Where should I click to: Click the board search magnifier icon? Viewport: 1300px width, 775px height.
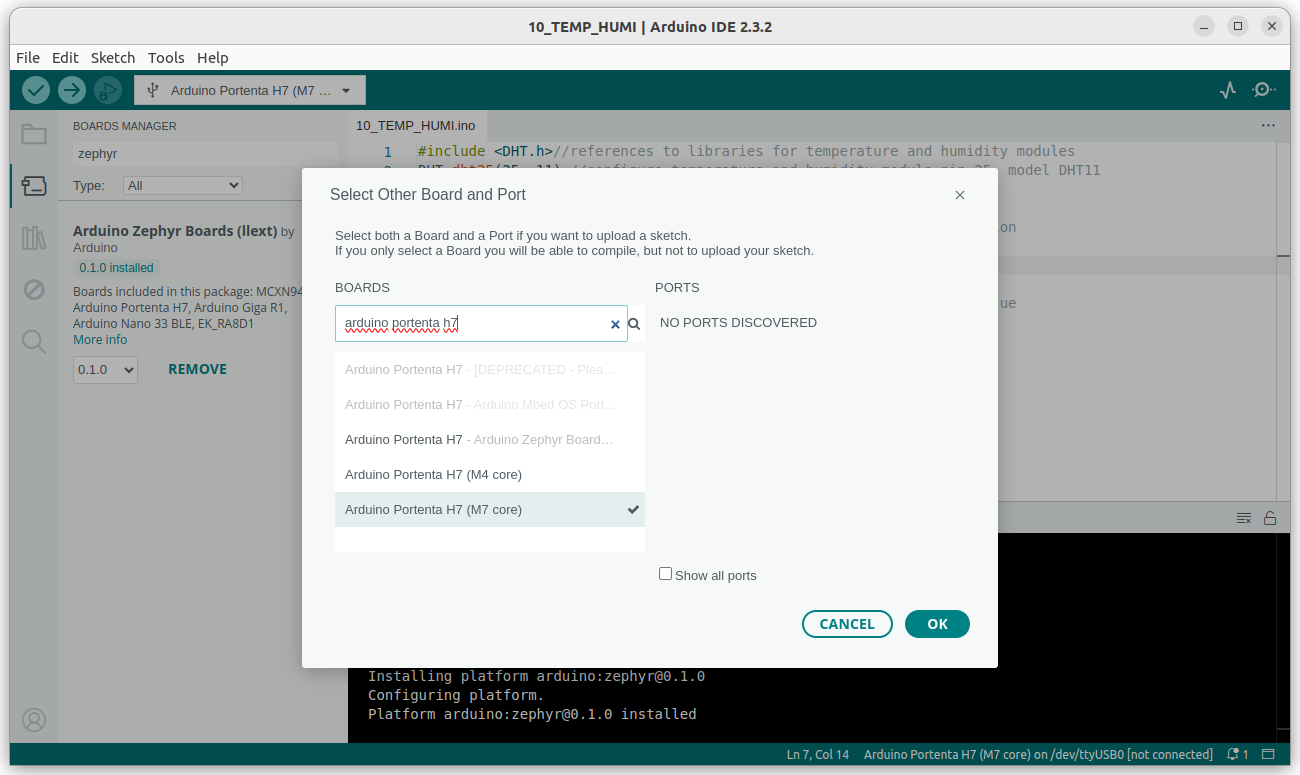point(634,324)
